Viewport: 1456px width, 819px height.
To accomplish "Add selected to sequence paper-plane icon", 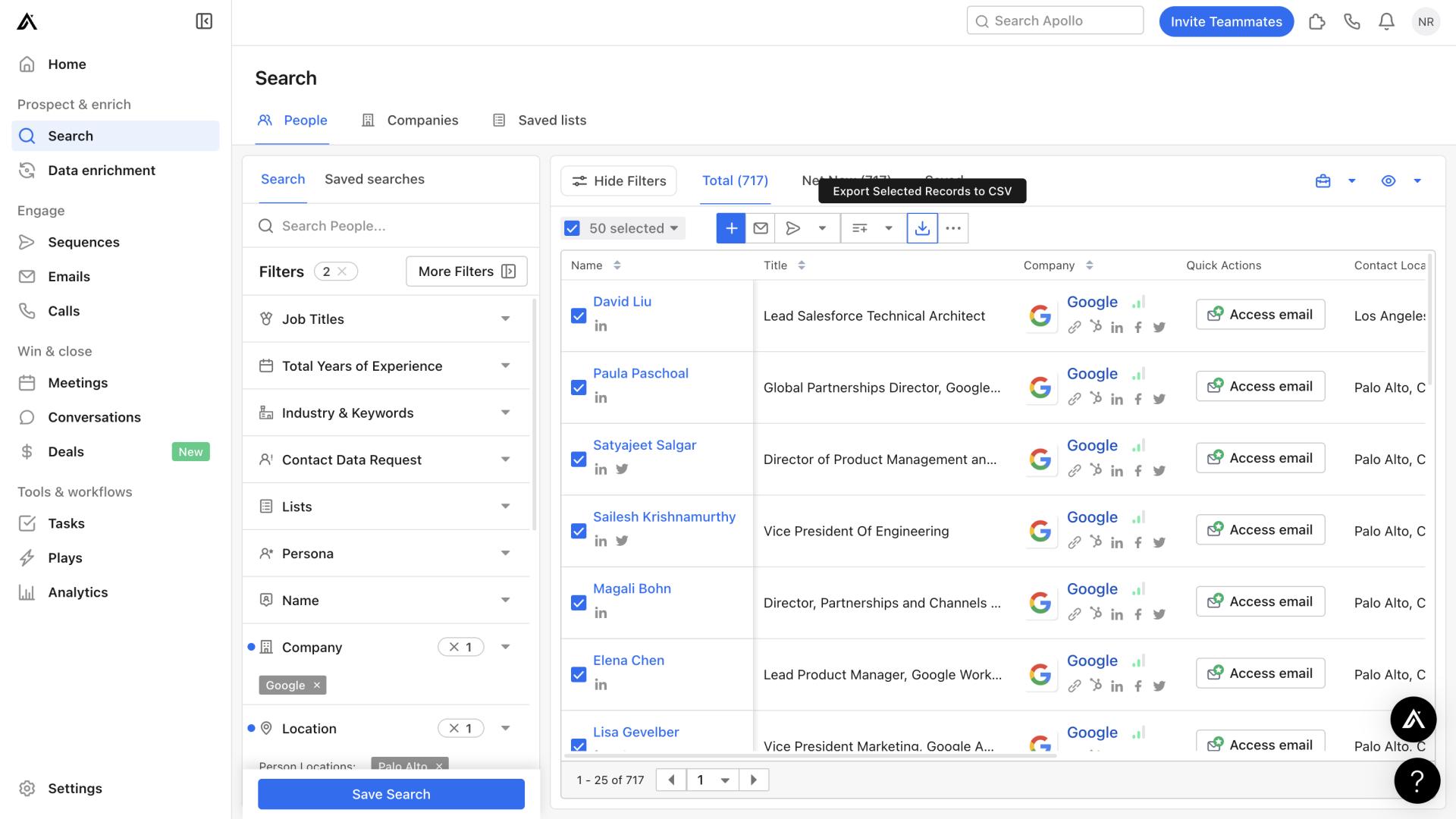I will point(793,228).
